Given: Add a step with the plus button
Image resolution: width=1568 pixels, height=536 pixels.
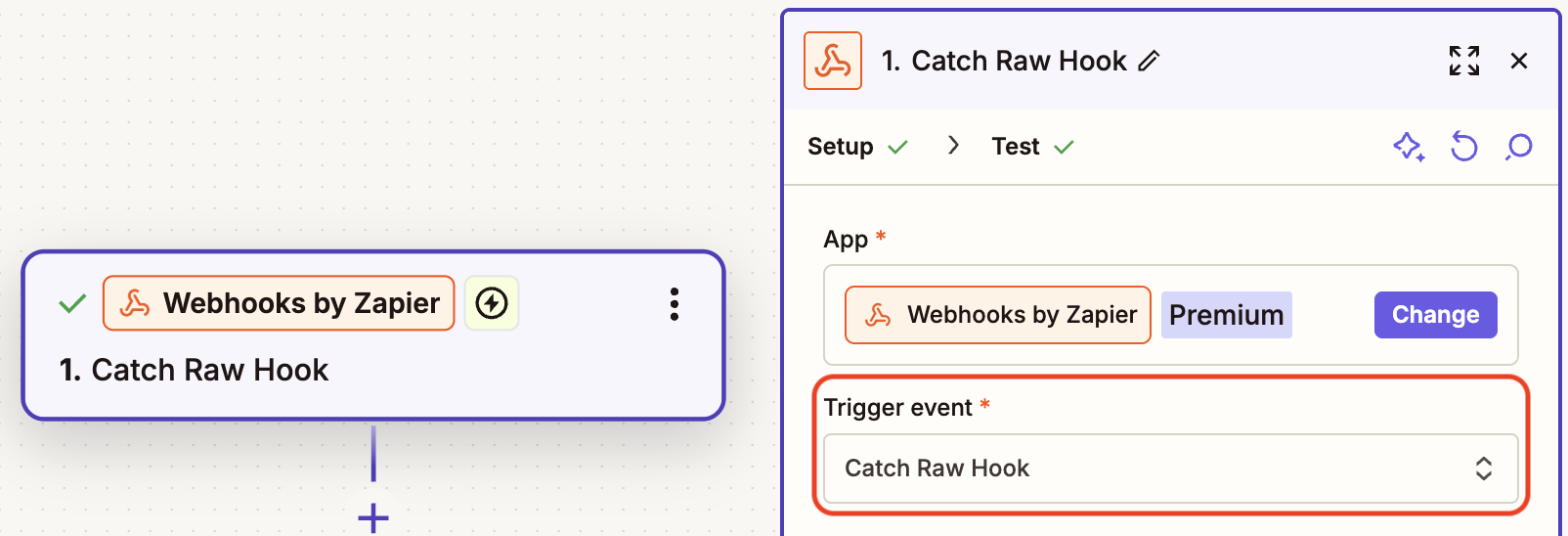Looking at the screenshot, I should tap(373, 517).
